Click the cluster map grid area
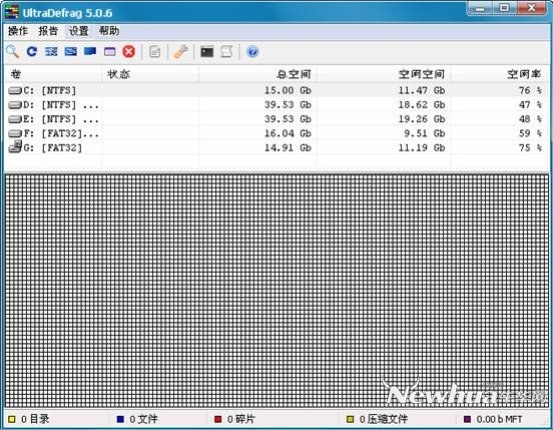553x430 pixels. coord(276,291)
